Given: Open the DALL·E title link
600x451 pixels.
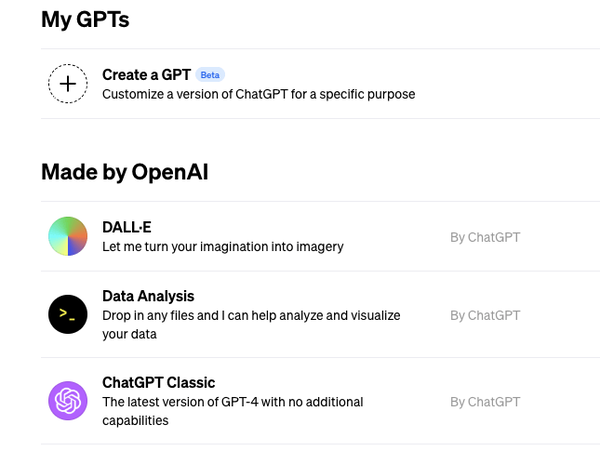Looking at the screenshot, I should pyautogui.click(x=127, y=227).
